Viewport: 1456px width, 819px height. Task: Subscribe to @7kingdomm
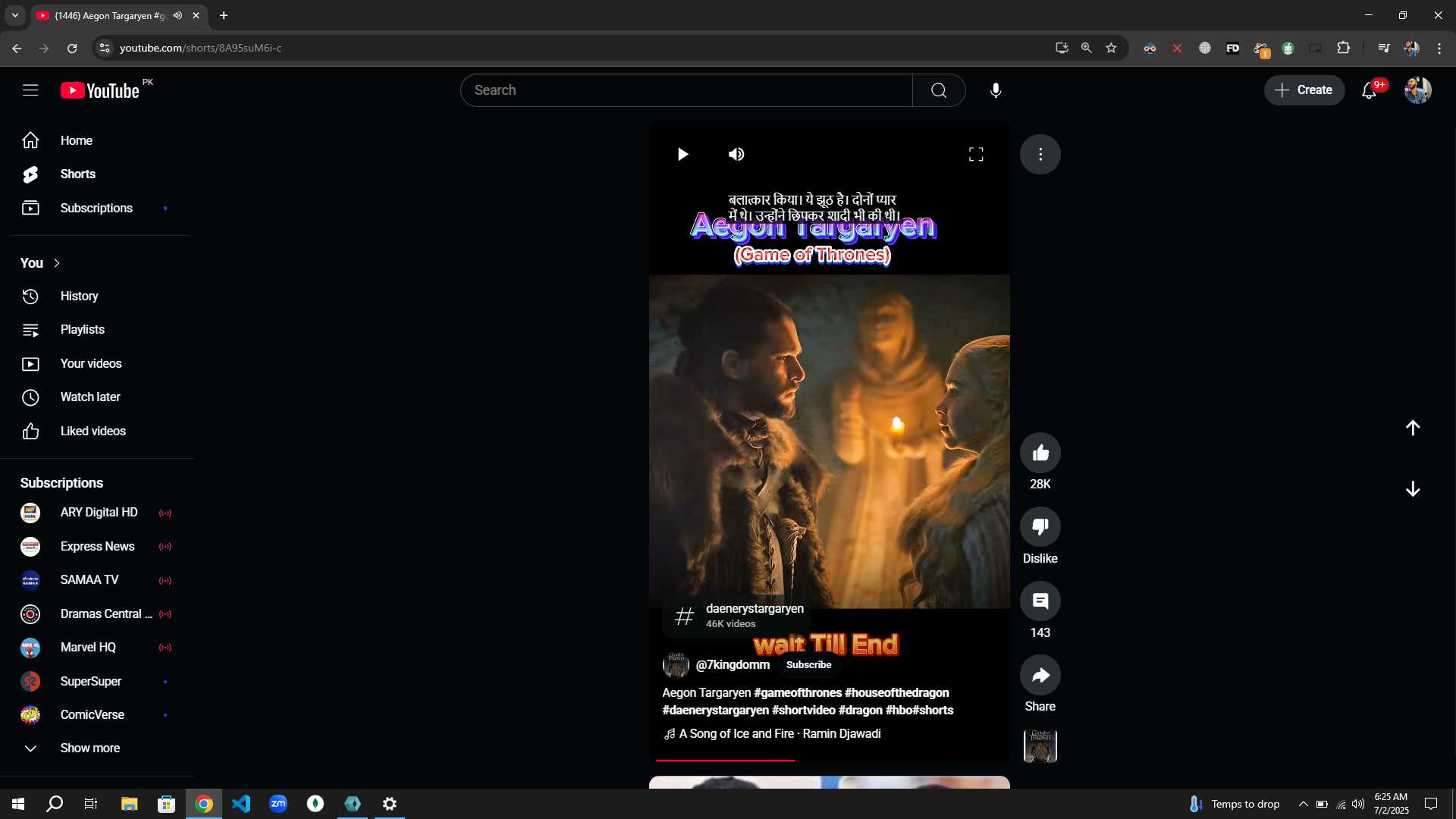tap(808, 665)
